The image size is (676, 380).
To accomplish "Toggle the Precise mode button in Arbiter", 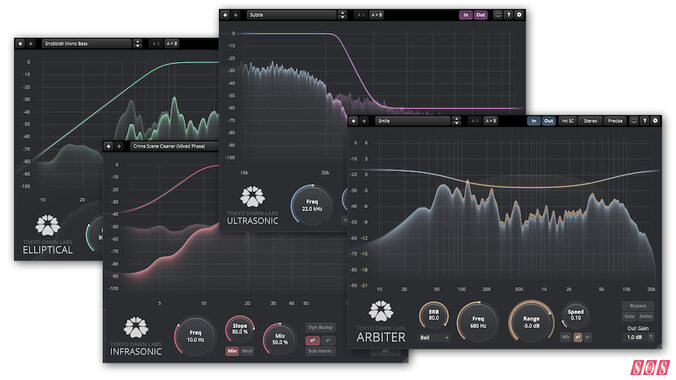I will [x=615, y=121].
